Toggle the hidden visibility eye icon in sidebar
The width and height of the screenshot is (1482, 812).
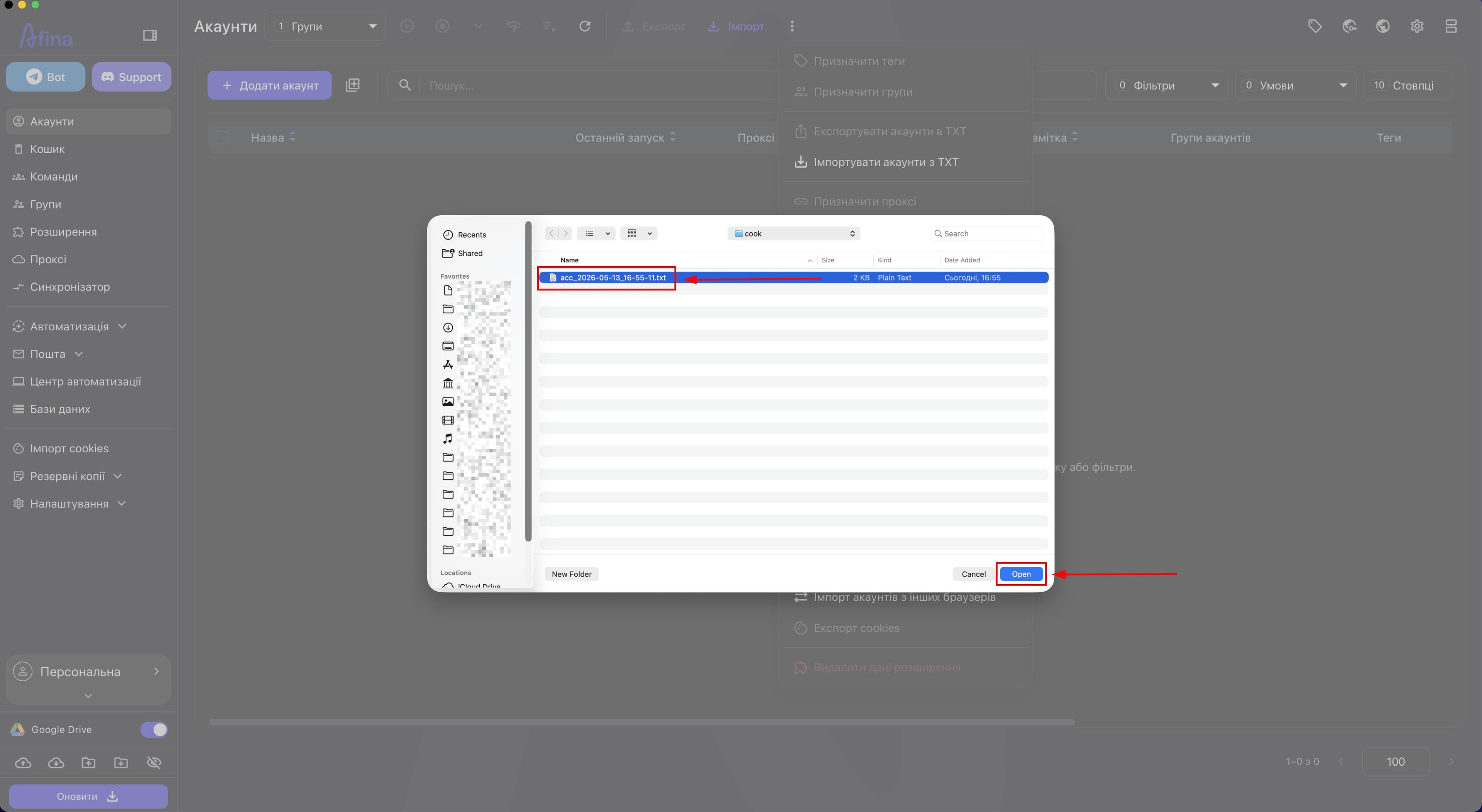pos(154,763)
